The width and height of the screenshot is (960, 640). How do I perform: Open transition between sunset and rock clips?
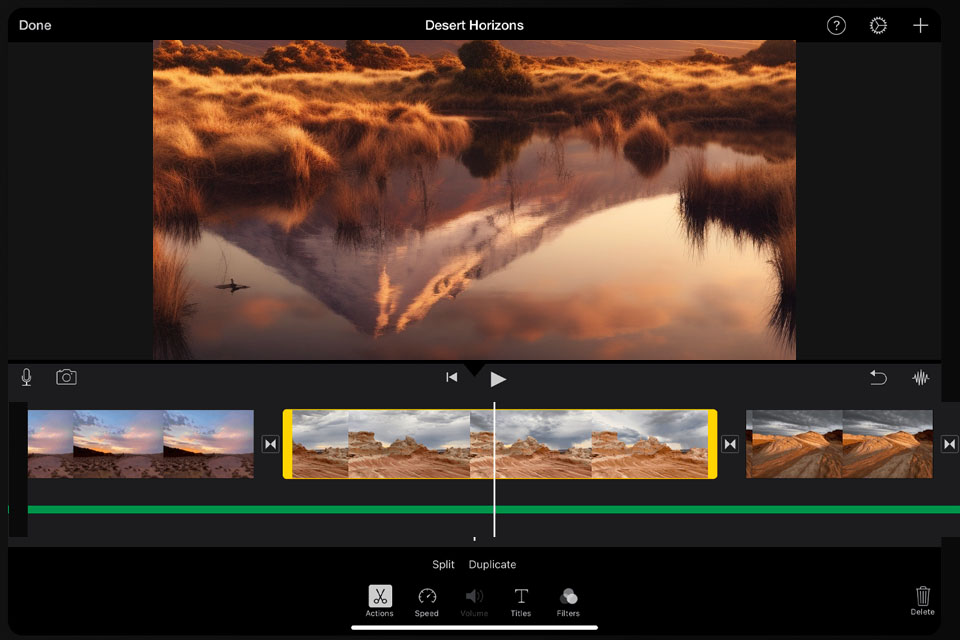pyautogui.click(x=270, y=444)
